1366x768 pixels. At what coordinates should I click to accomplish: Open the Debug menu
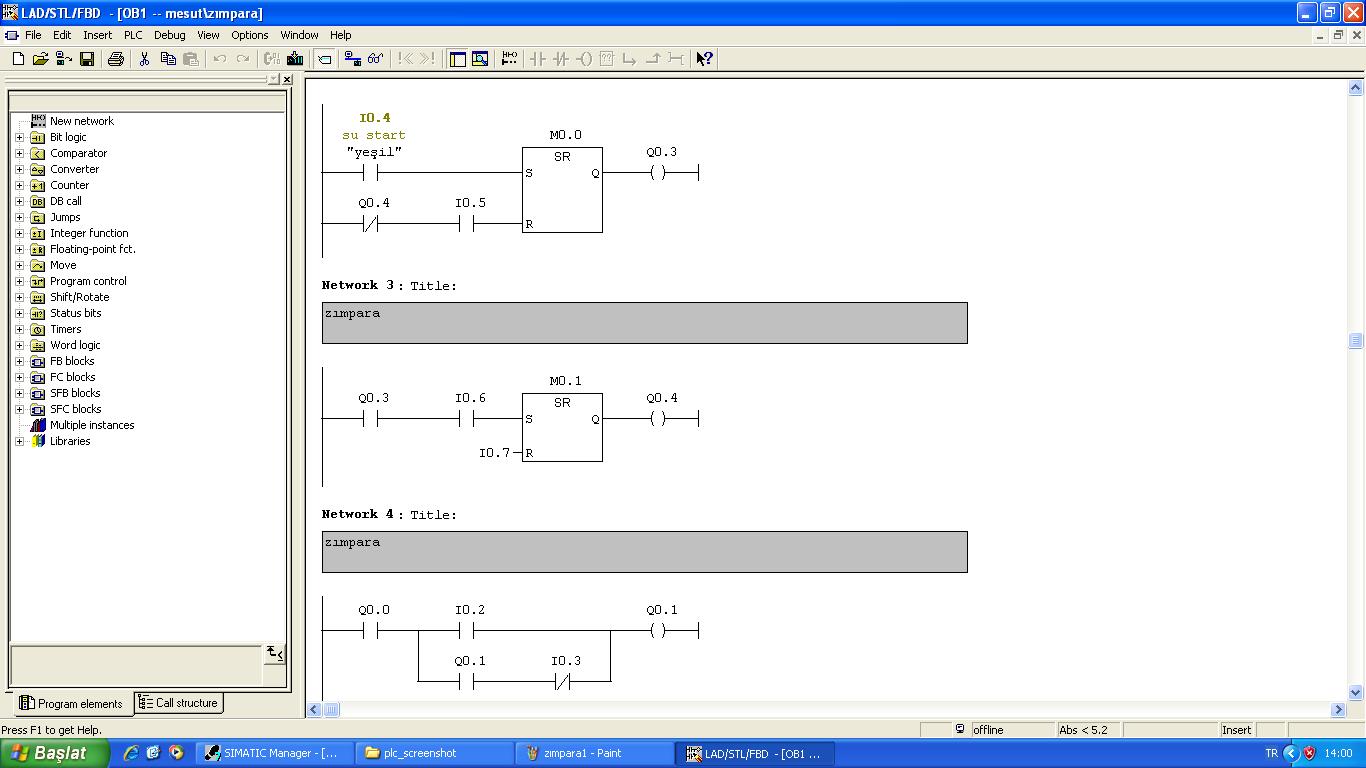(169, 35)
